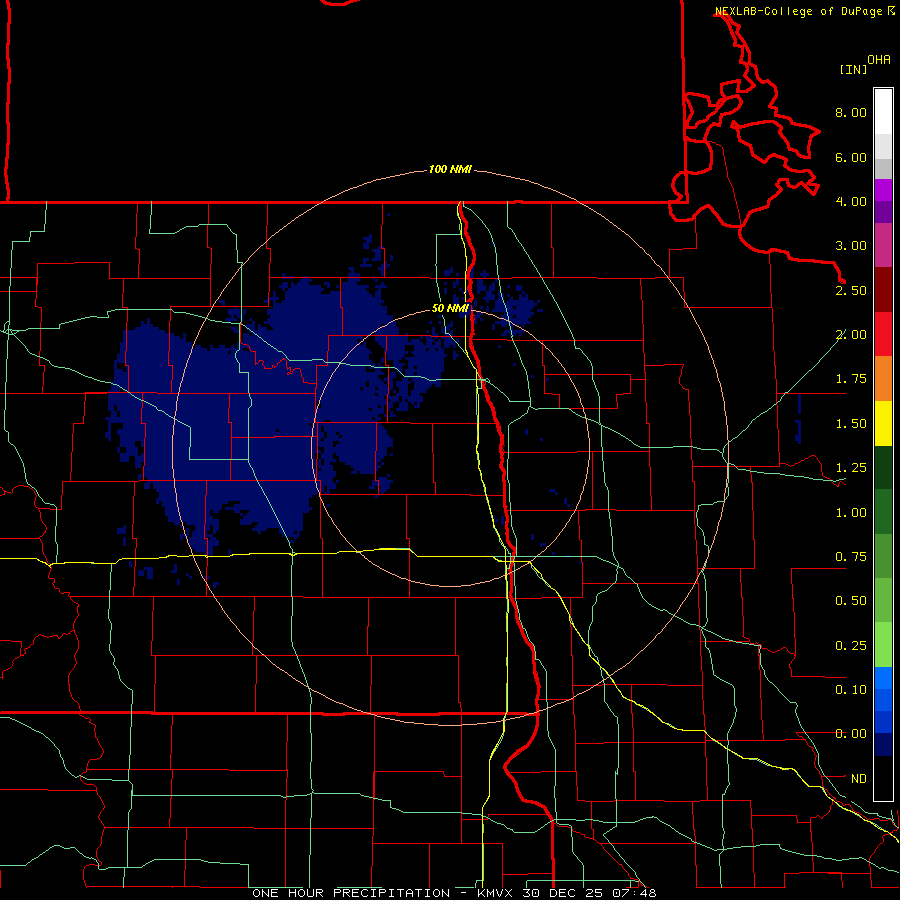
Task: Click the bright magenta segment of color scale
Action: coord(883,190)
